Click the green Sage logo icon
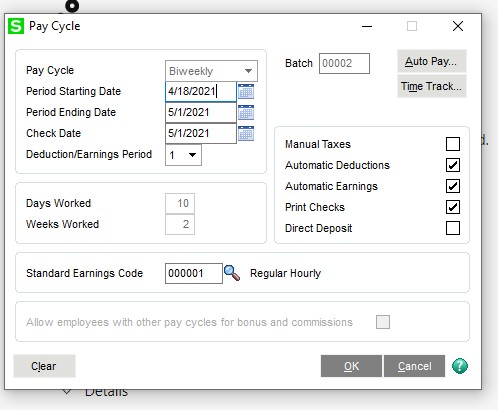This screenshot has height=410, width=498. coord(16,26)
